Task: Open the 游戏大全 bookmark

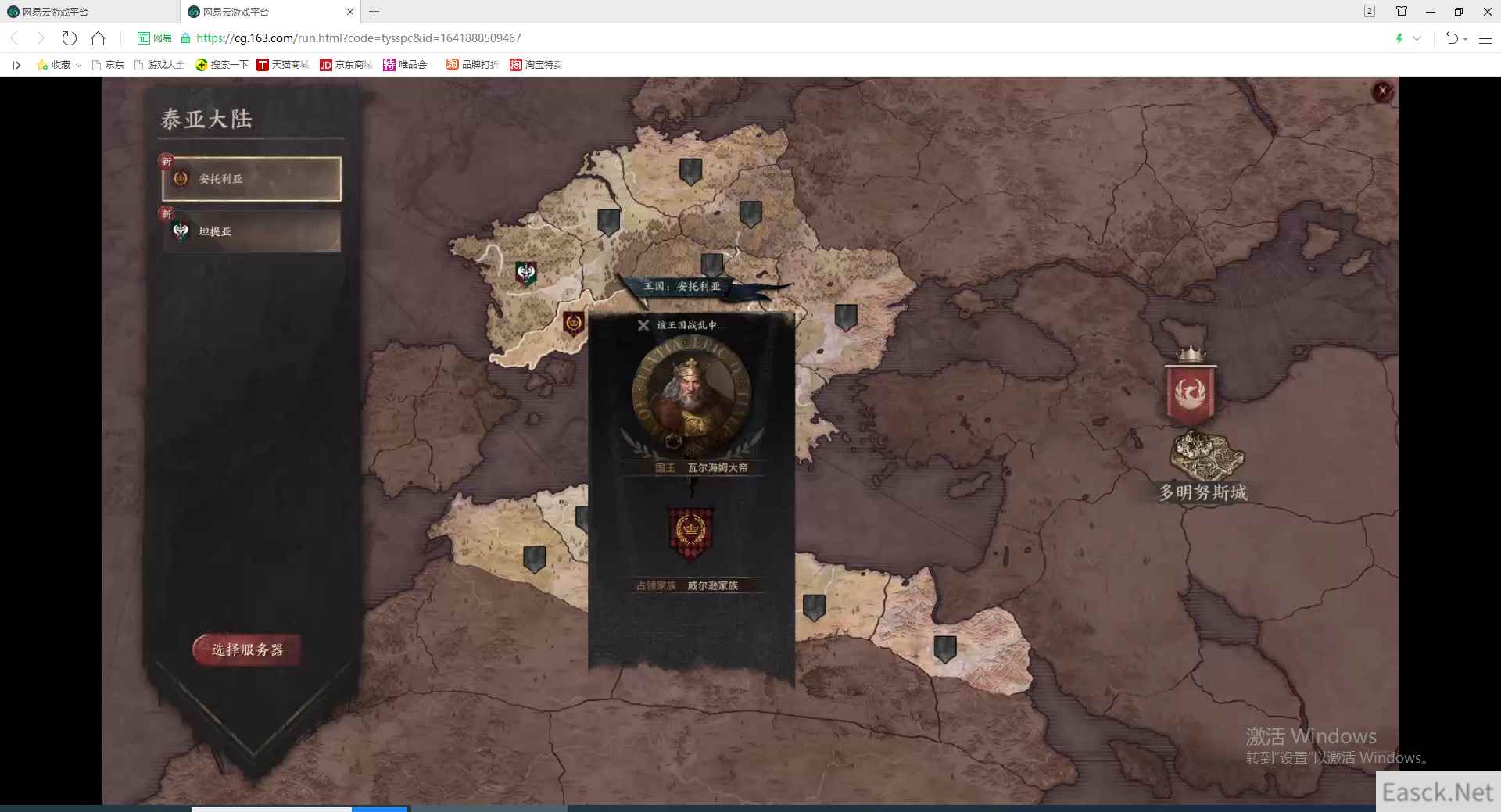Action: click(159, 65)
